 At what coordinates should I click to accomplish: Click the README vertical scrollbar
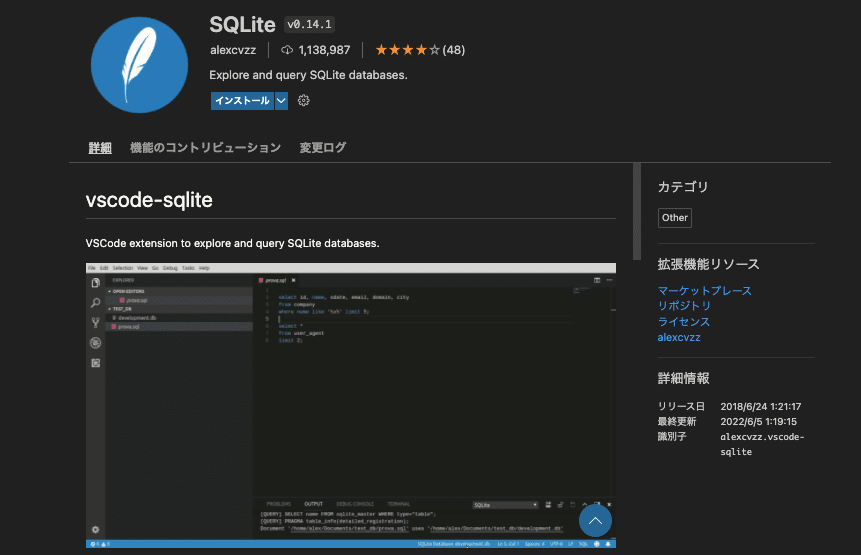pos(637,211)
